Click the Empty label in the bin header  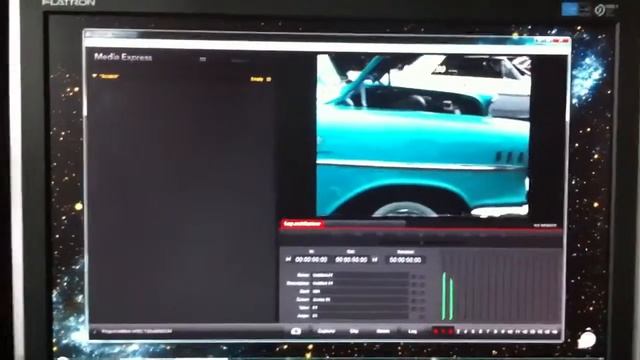click(x=257, y=79)
